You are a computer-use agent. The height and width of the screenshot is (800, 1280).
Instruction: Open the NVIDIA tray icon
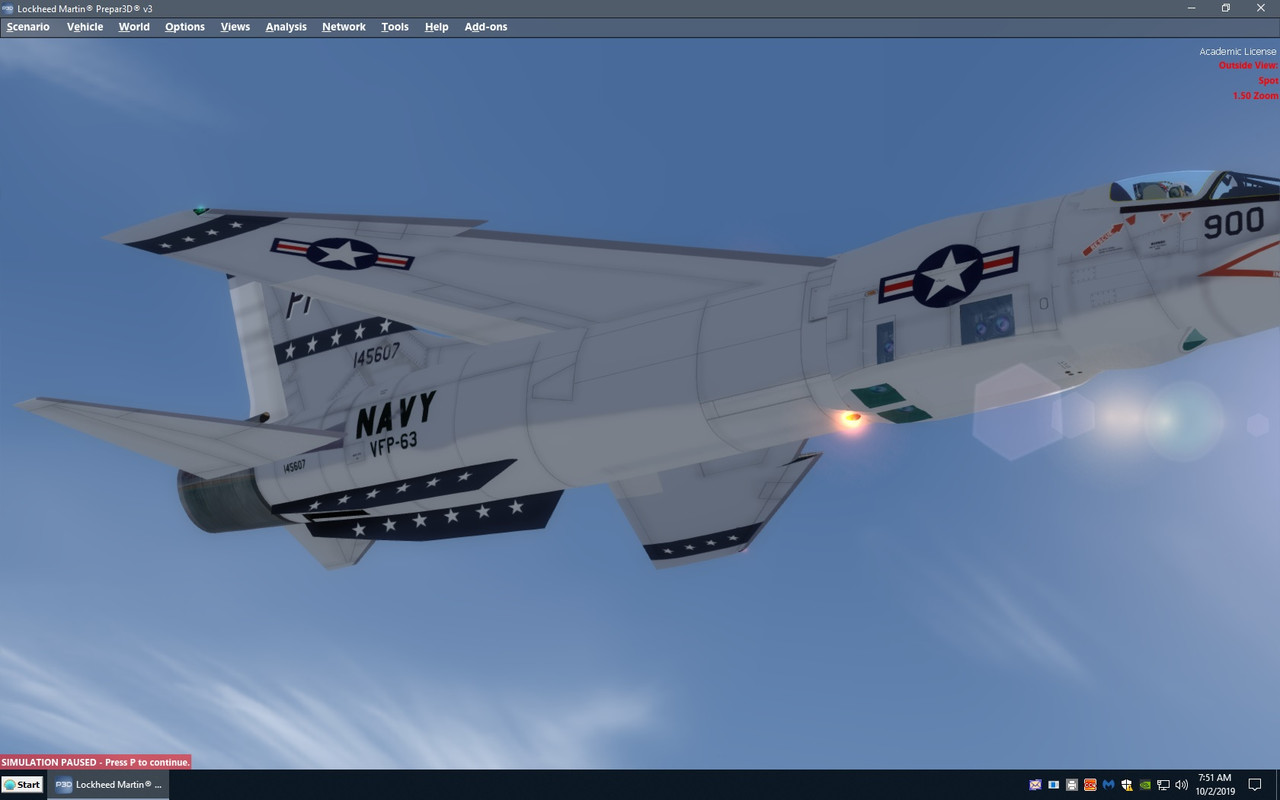coord(1145,785)
